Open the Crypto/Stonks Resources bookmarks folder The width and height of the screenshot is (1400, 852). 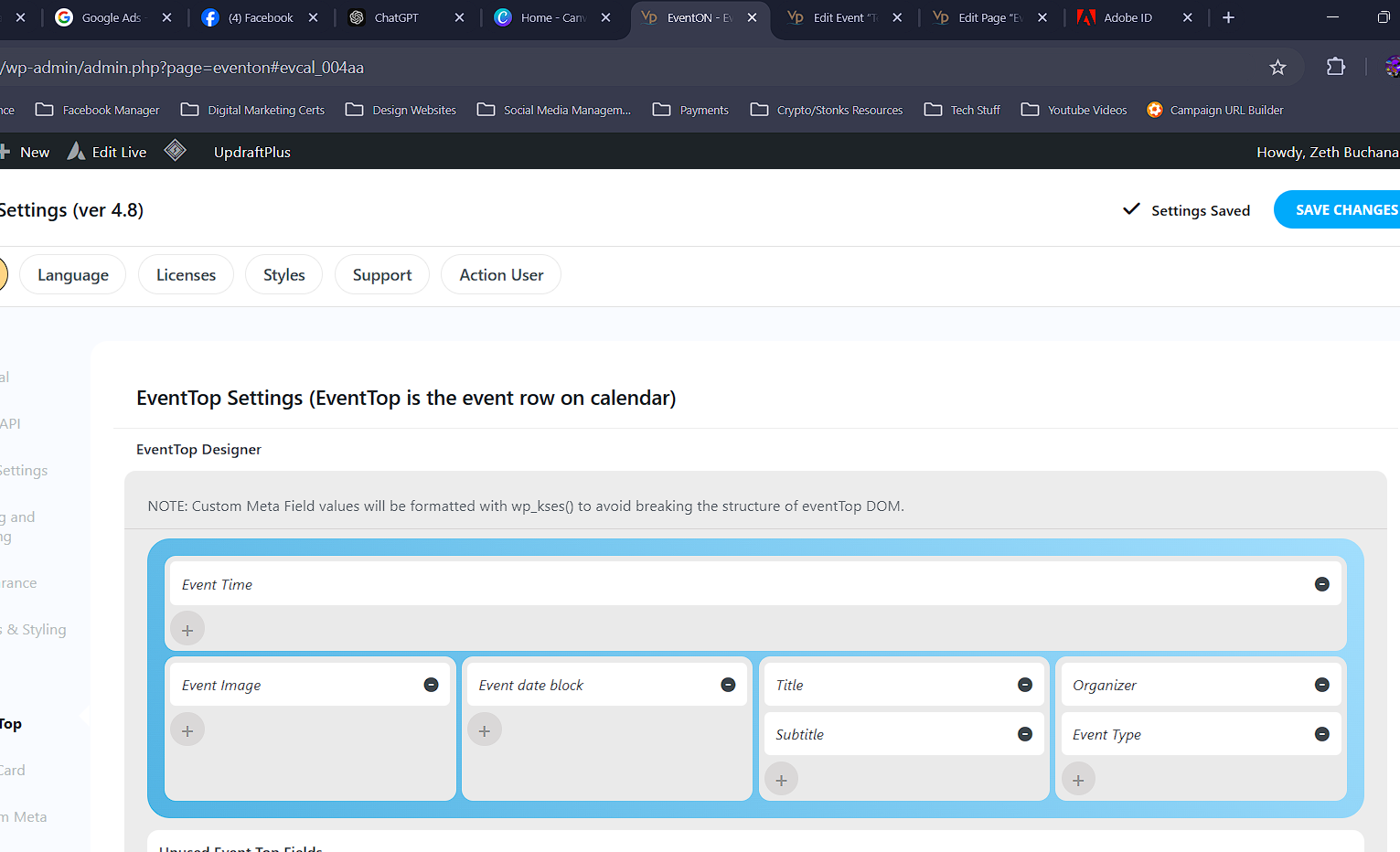(x=827, y=110)
